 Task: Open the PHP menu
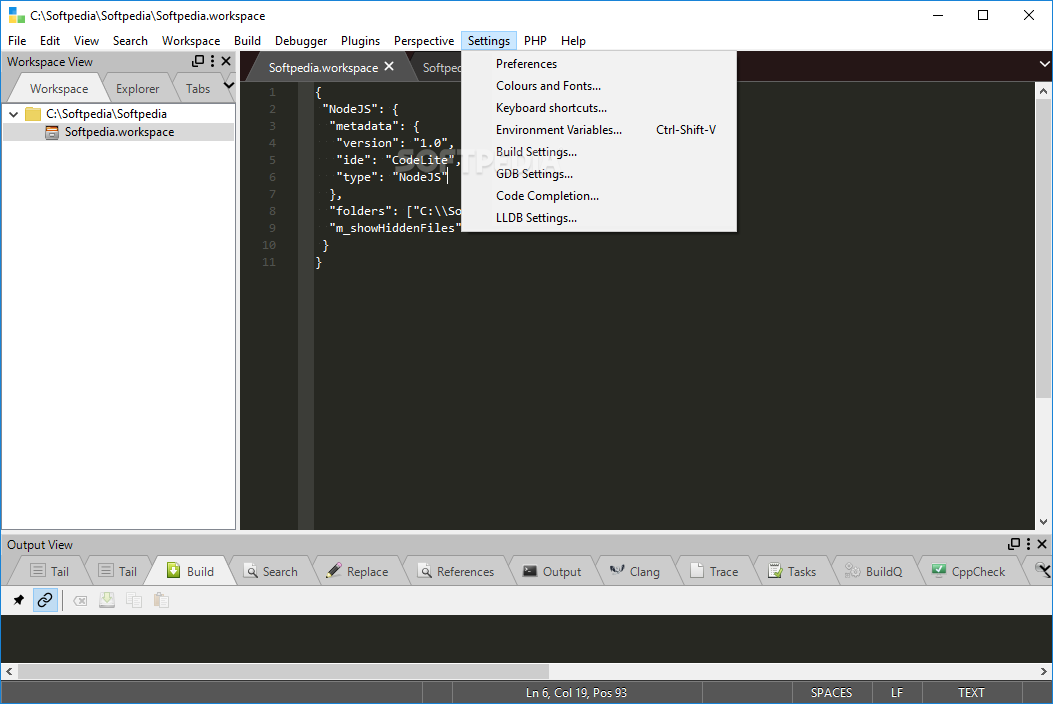(535, 41)
